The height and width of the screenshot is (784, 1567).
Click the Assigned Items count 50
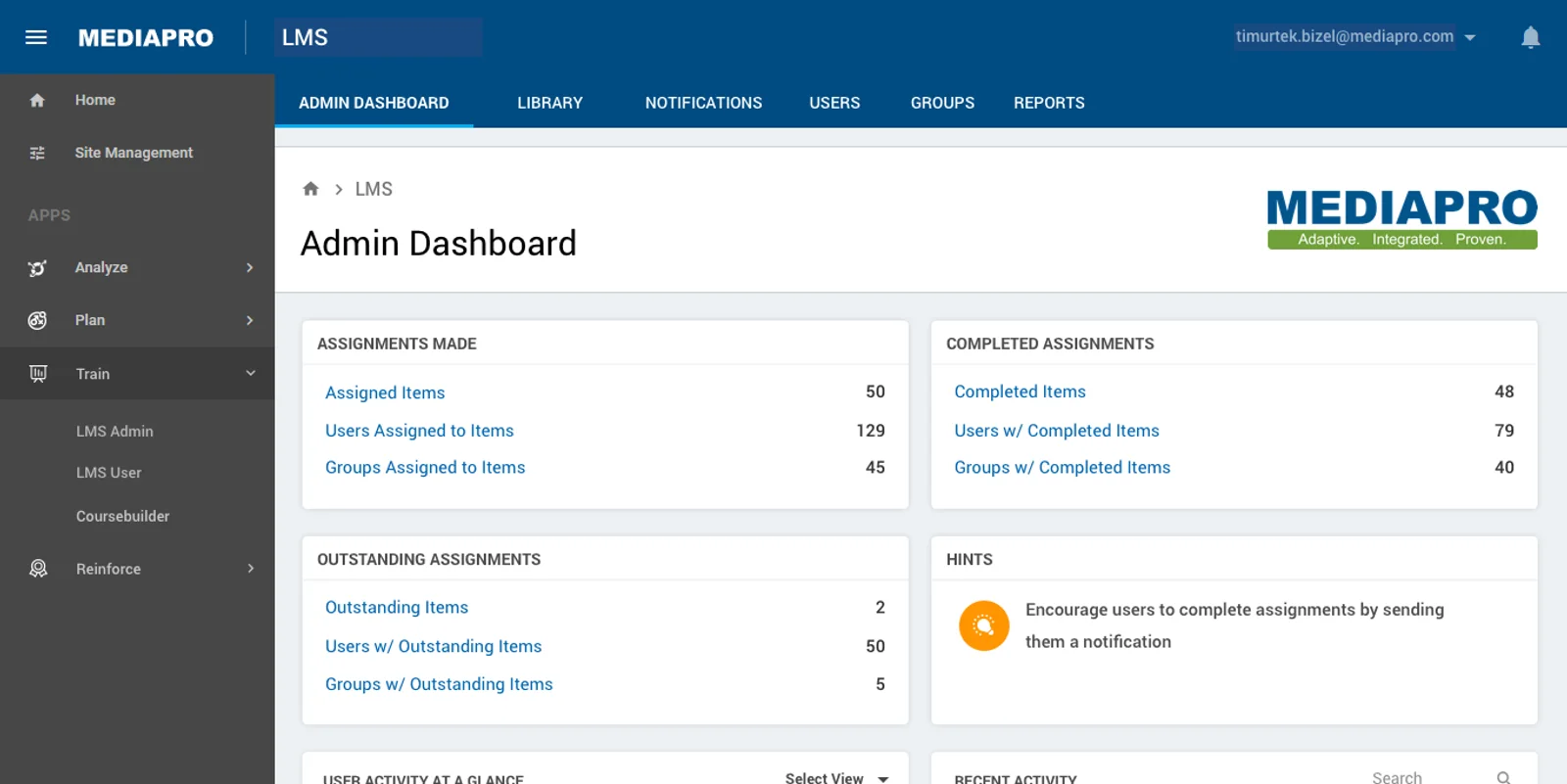click(x=876, y=392)
